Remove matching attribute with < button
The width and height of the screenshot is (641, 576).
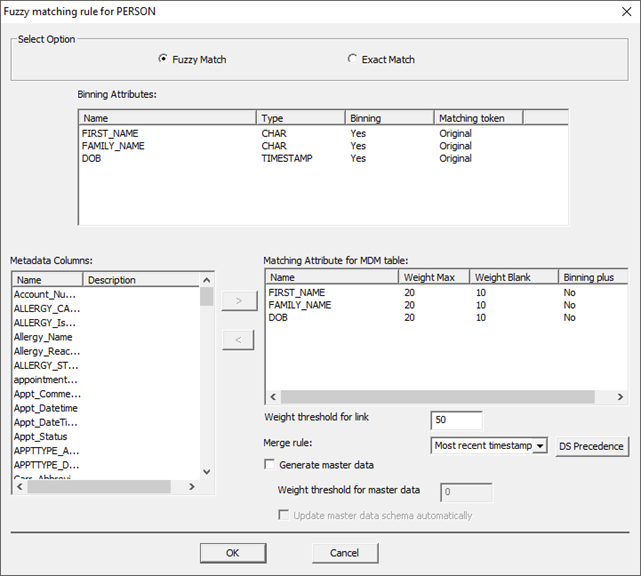tap(238, 340)
